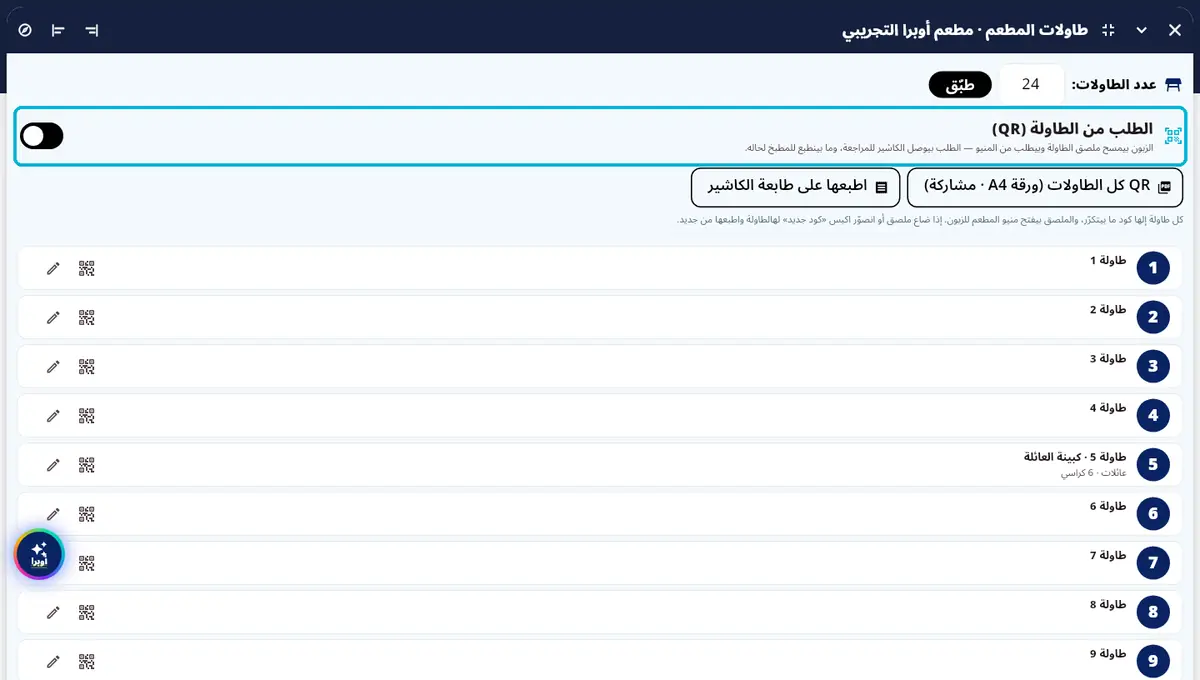The width and height of the screenshot is (1200, 680).
Task: Click the align-left icon in the title bar
Action: click(x=58, y=30)
